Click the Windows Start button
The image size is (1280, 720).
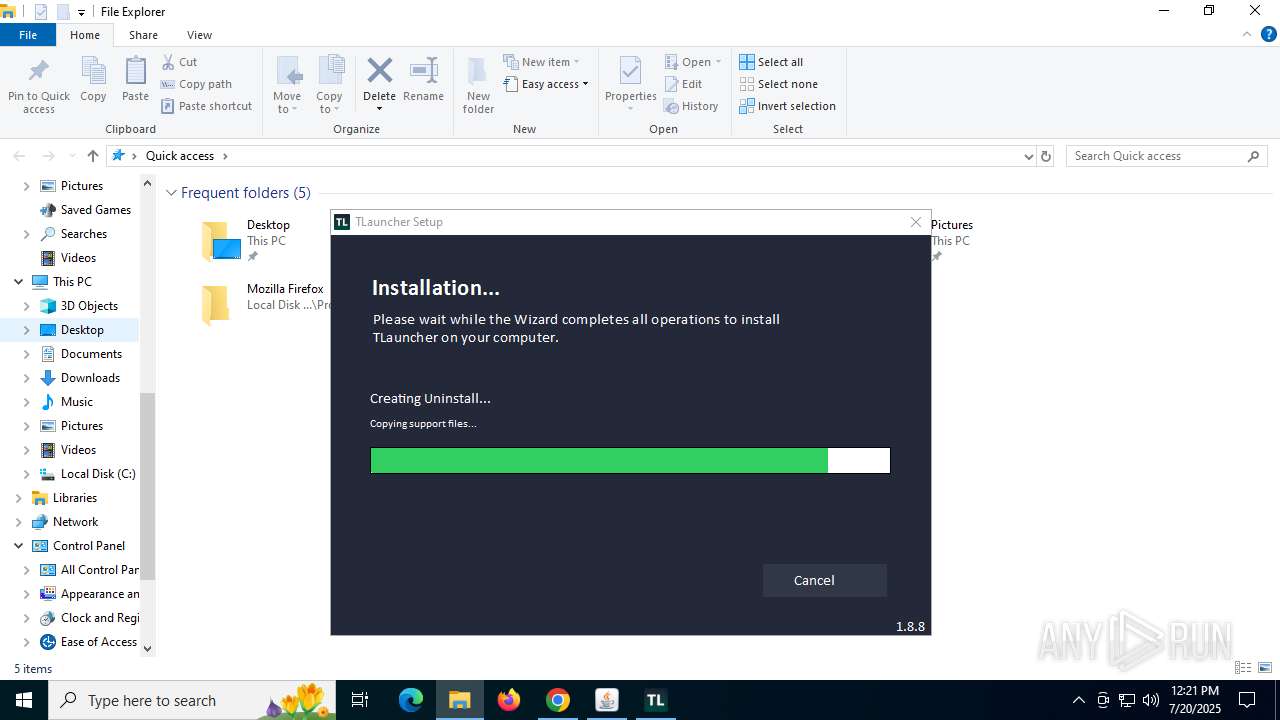tap(24, 700)
